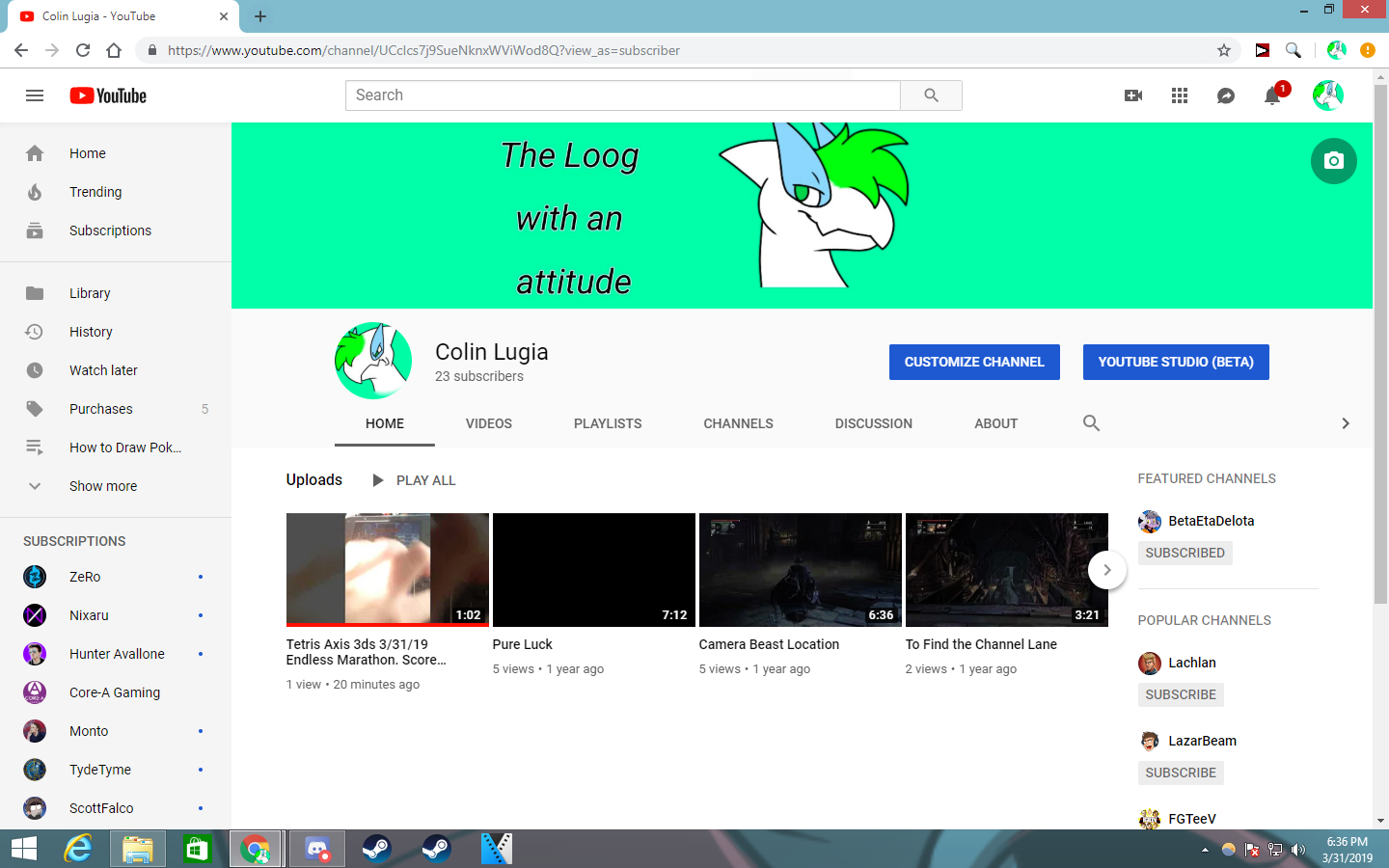Click the banner edit camera icon

pyautogui.click(x=1333, y=161)
